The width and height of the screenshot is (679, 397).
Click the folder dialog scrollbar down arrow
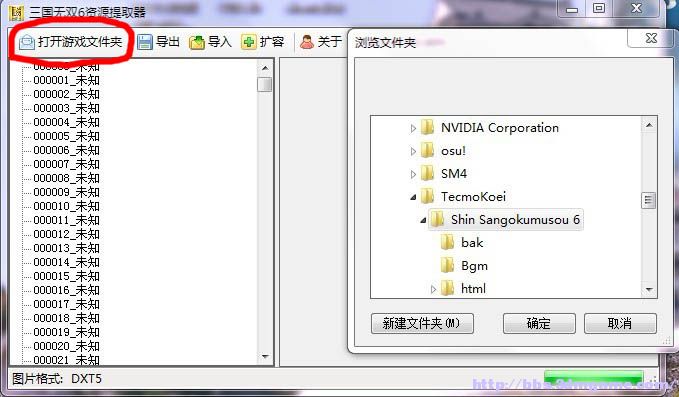[x=649, y=289]
